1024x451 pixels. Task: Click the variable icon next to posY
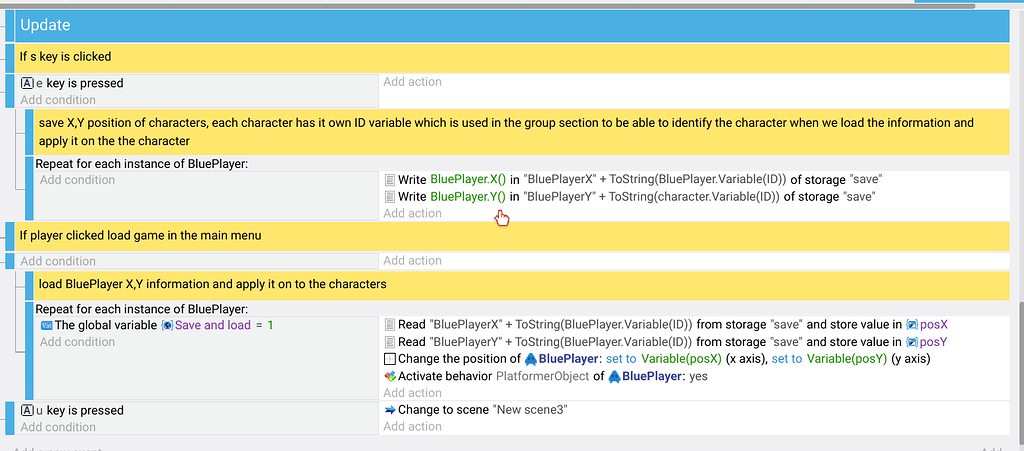click(912, 341)
